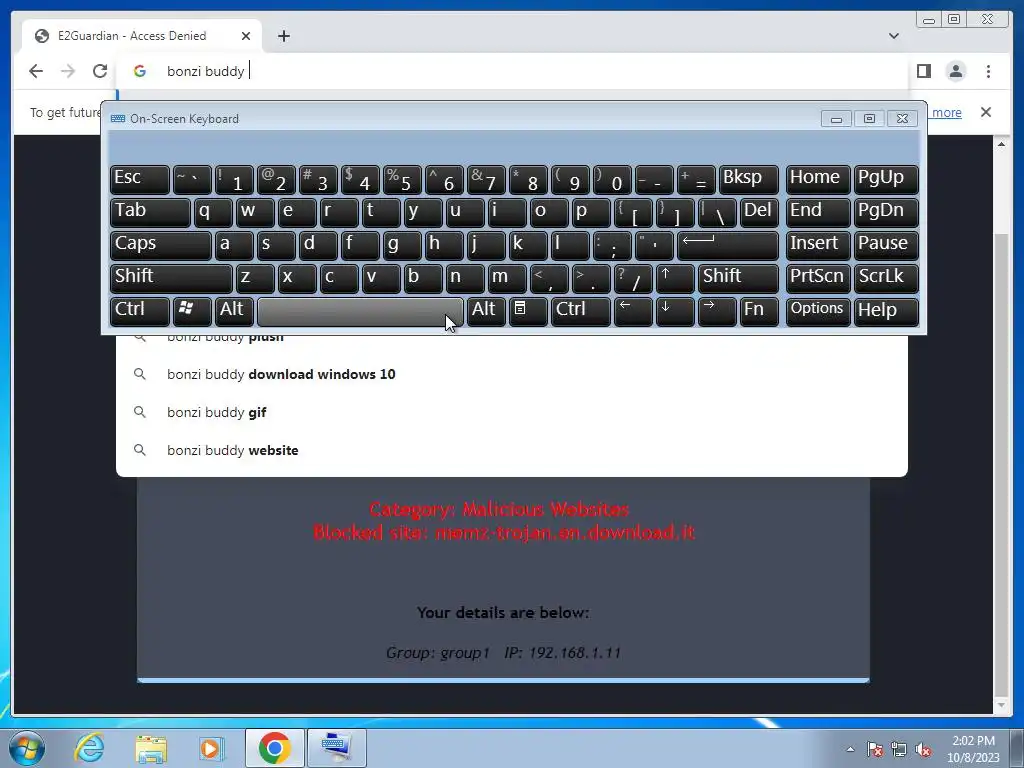The height and width of the screenshot is (768, 1024).
Task: Click the context menu key on the keyboard
Action: coord(528,312)
